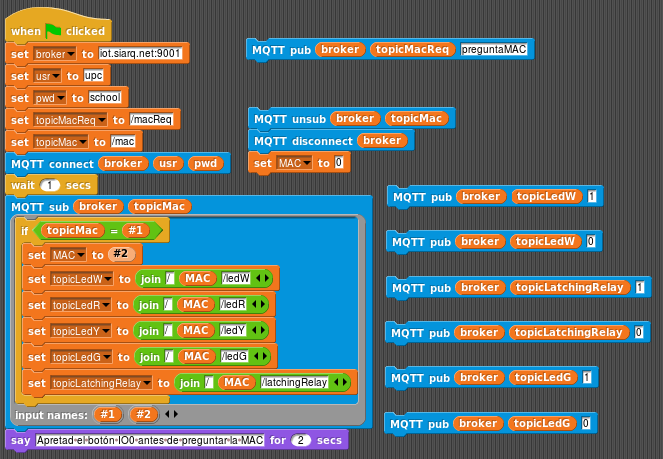Click the school value field
The image size is (663, 459).
105,97
